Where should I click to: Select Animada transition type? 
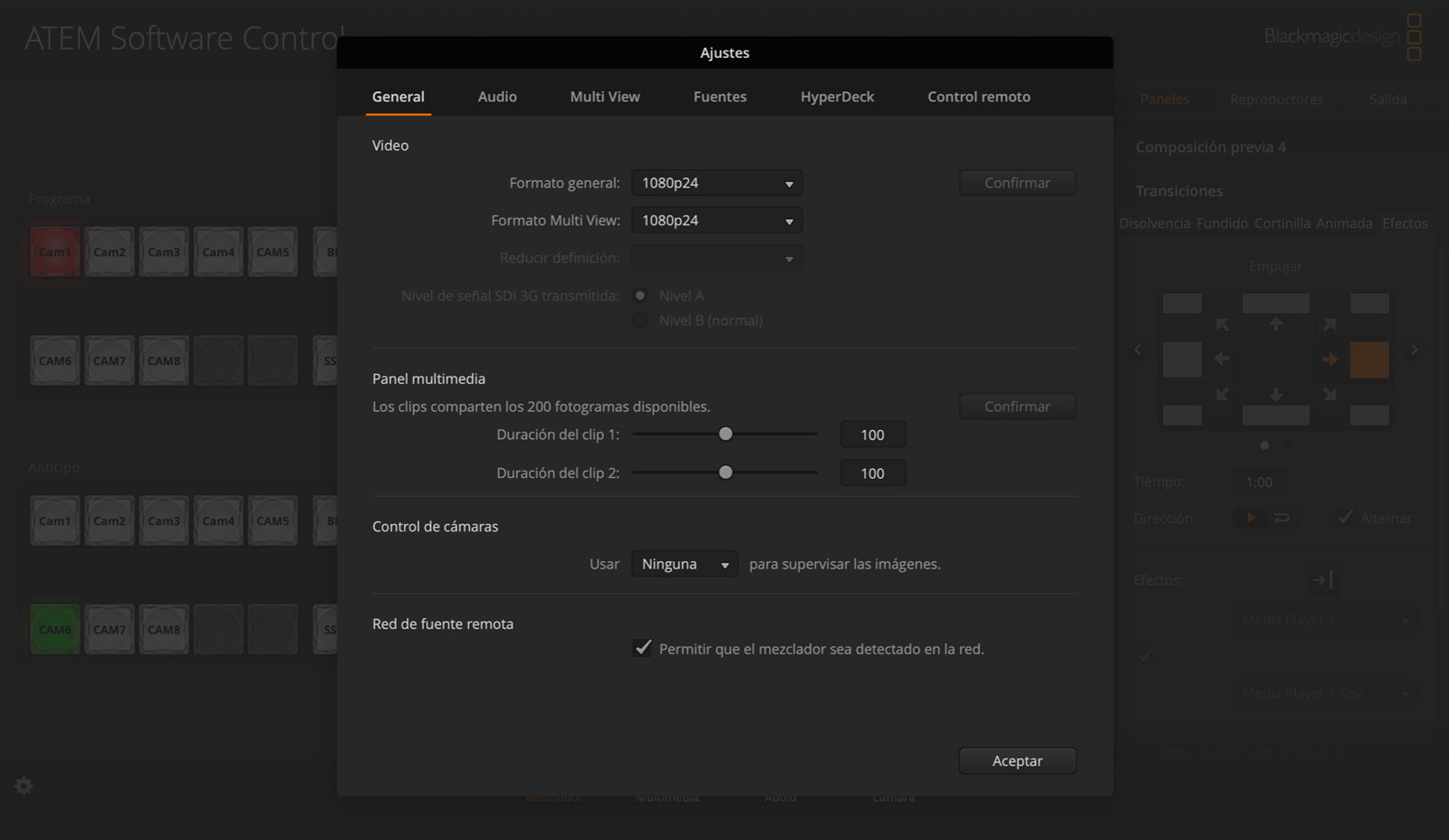pyautogui.click(x=1344, y=224)
